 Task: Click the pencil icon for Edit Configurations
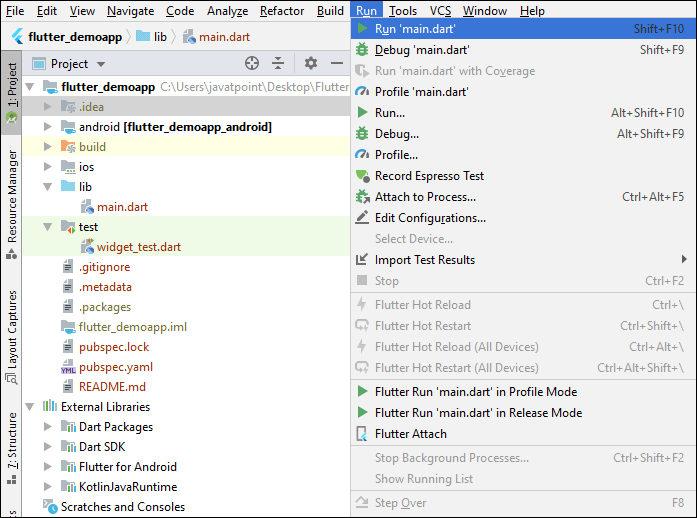tap(362, 217)
